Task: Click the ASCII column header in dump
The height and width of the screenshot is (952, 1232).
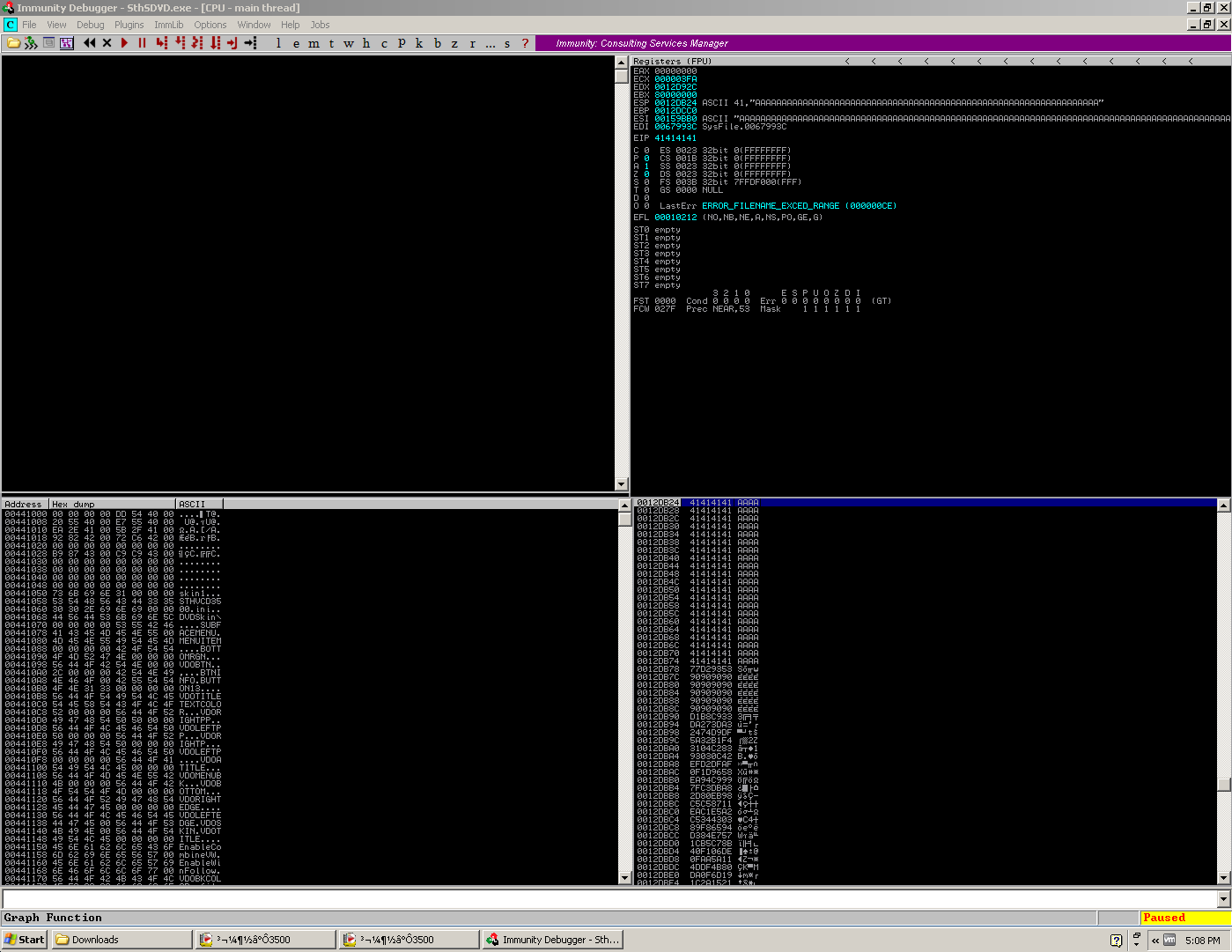Action: coord(200,504)
